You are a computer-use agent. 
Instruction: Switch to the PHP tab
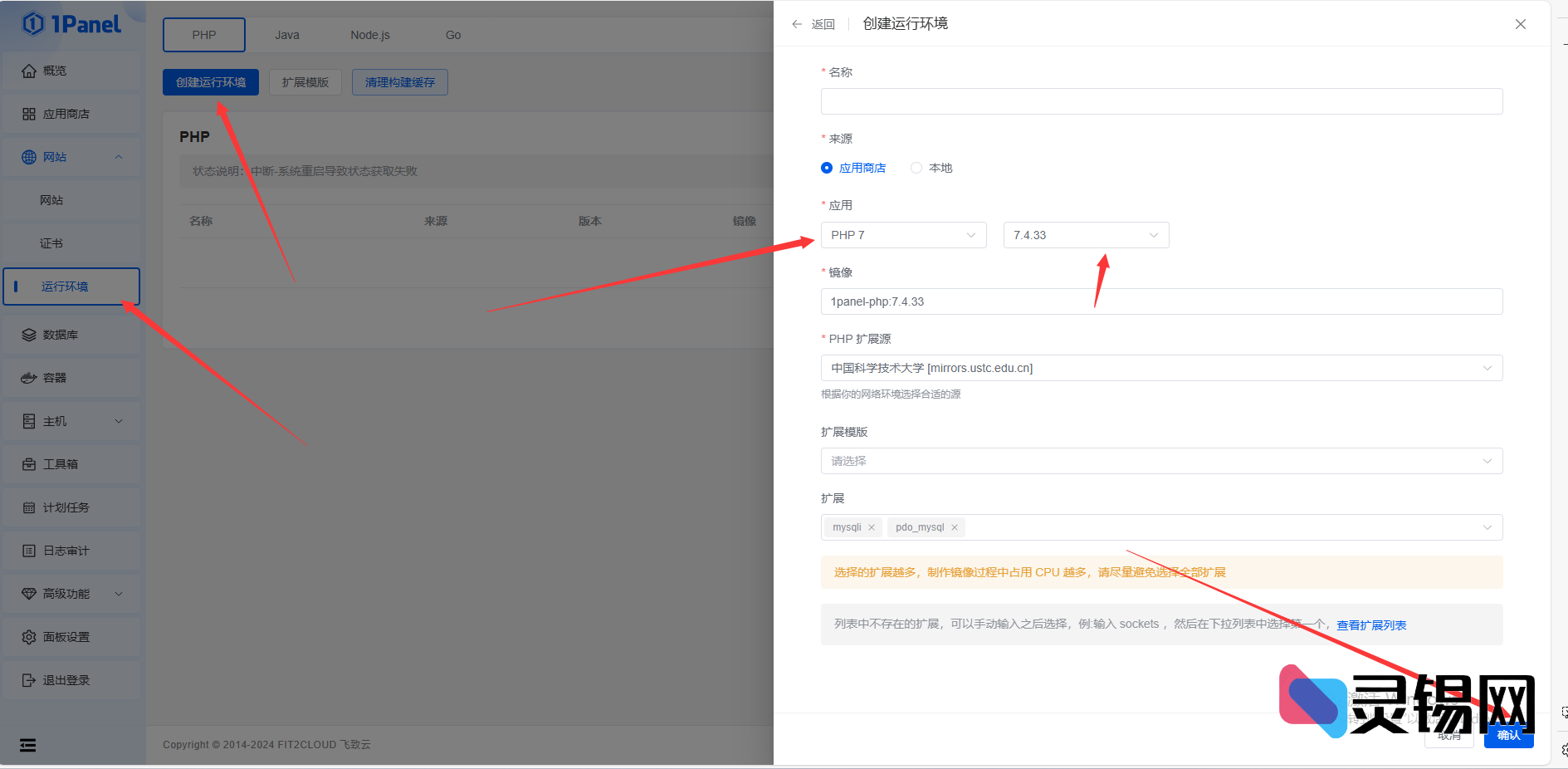click(x=204, y=35)
